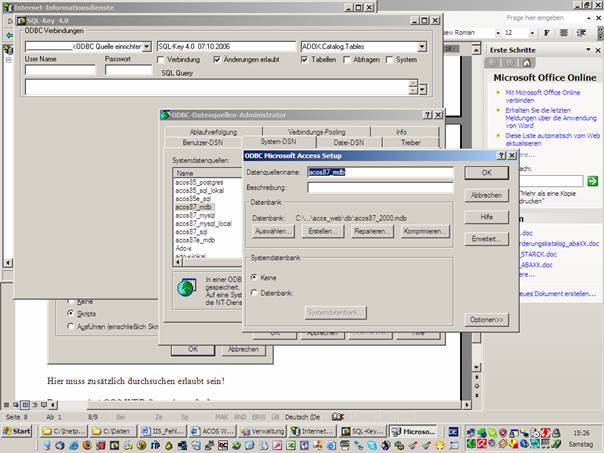The width and height of the screenshot is (604, 453).
Task: Click Optionen>> button
Action: (x=487, y=319)
